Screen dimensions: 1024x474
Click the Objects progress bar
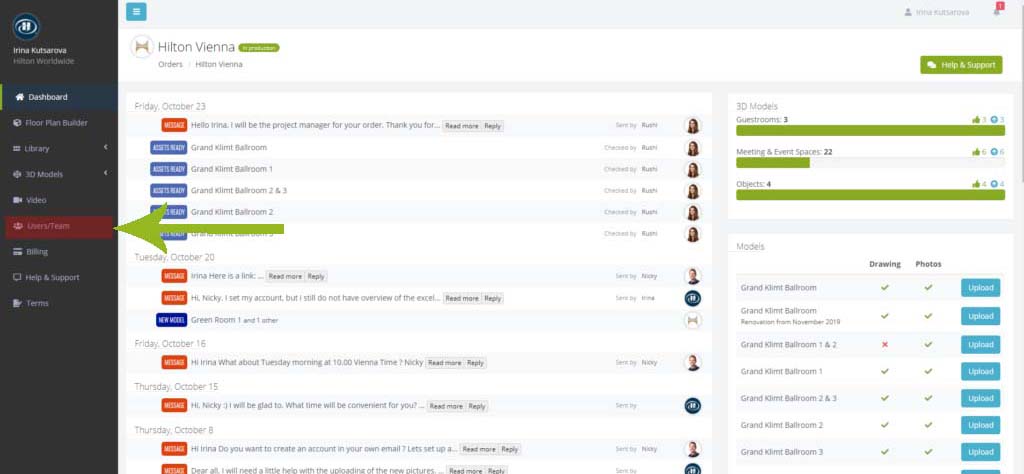[x=871, y=195]
